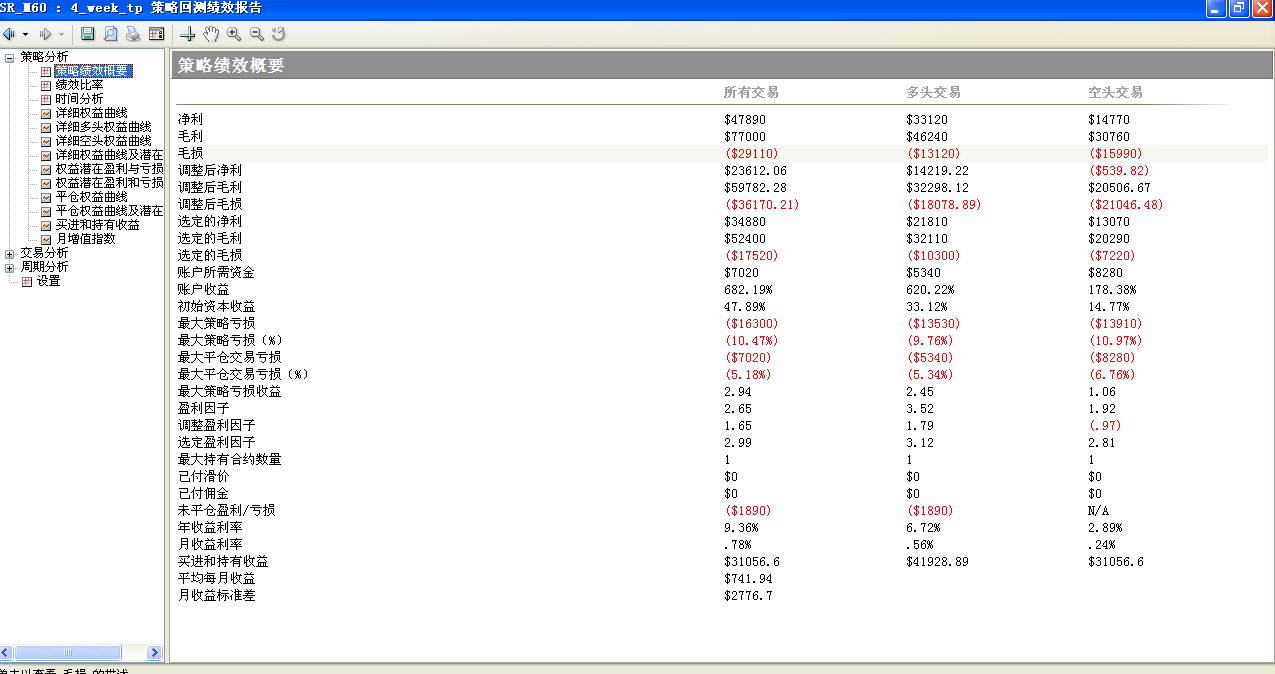1275x674 pixels.
Task: Click the chart icon beside 详细空头权益曲线
Action: [46, 141]
